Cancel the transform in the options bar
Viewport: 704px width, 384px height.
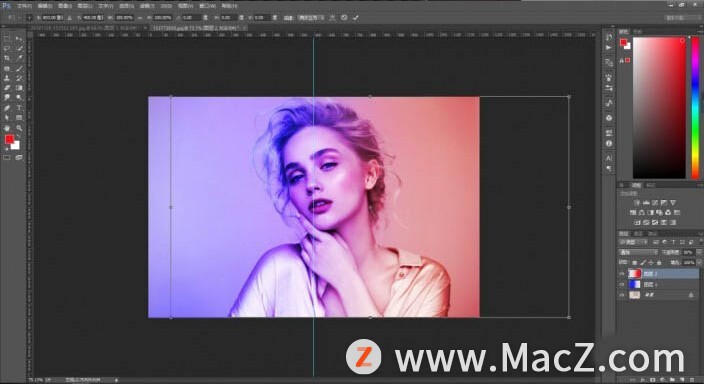(x=344, y=18)
